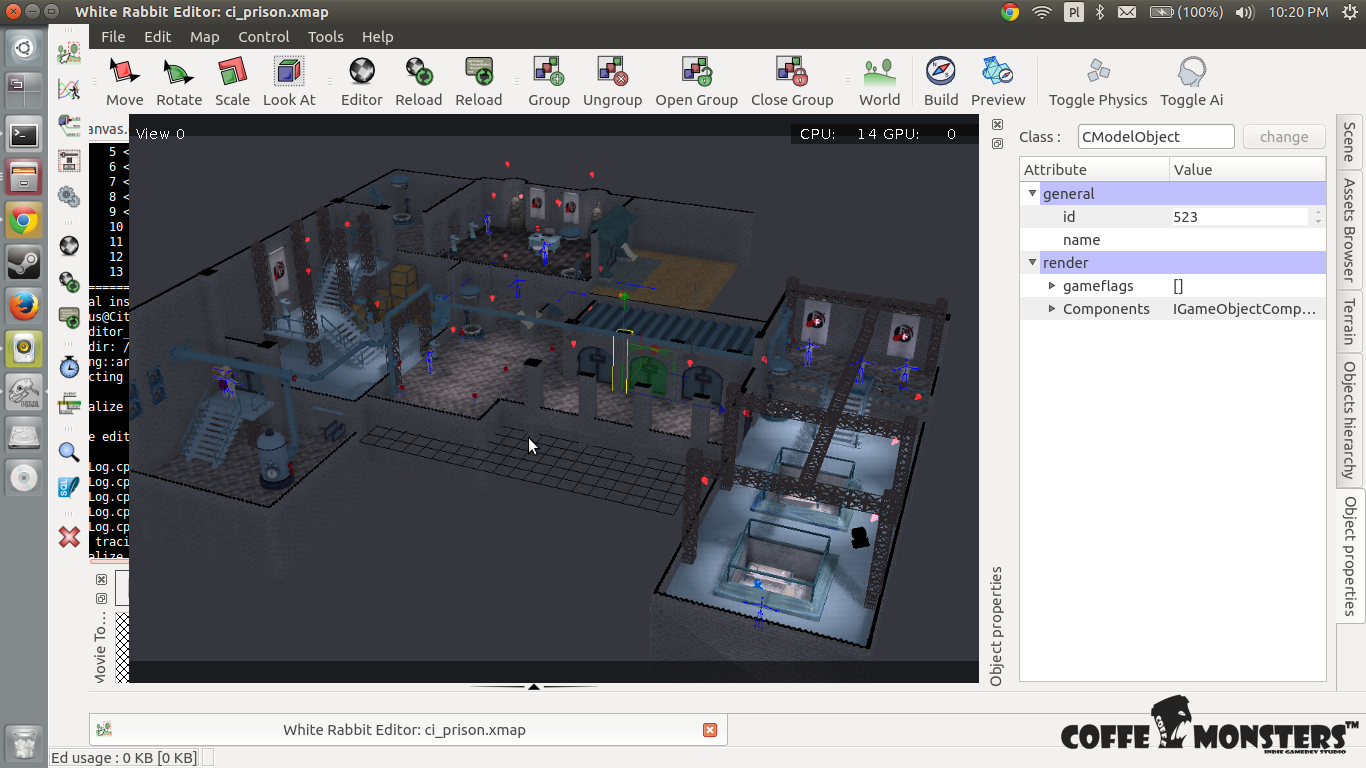Launch the Preview mode
The height and width of the screenshot is (768, 1366).
point(998,82)
